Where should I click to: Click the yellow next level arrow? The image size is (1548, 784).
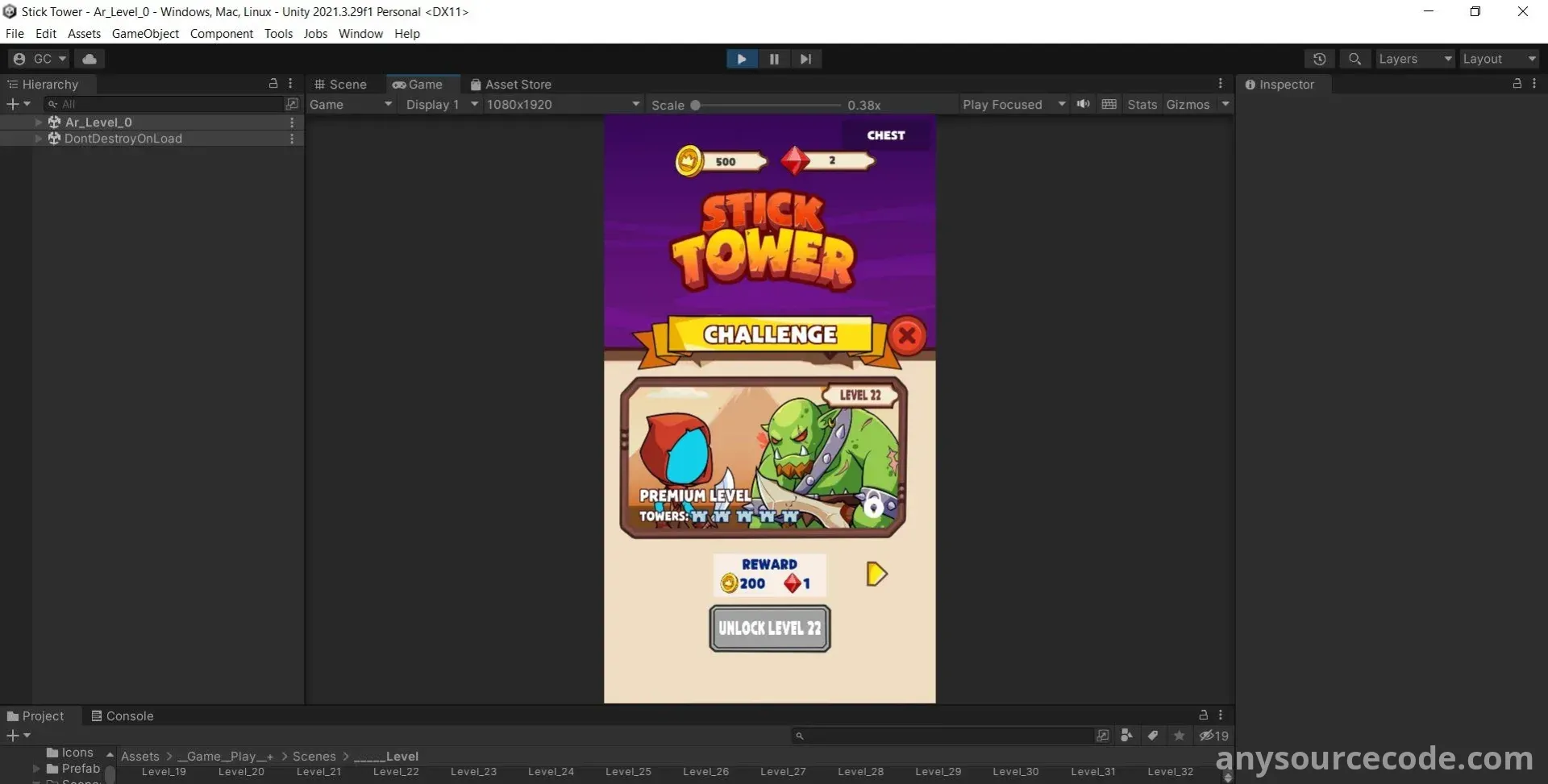tap(876, 574)
